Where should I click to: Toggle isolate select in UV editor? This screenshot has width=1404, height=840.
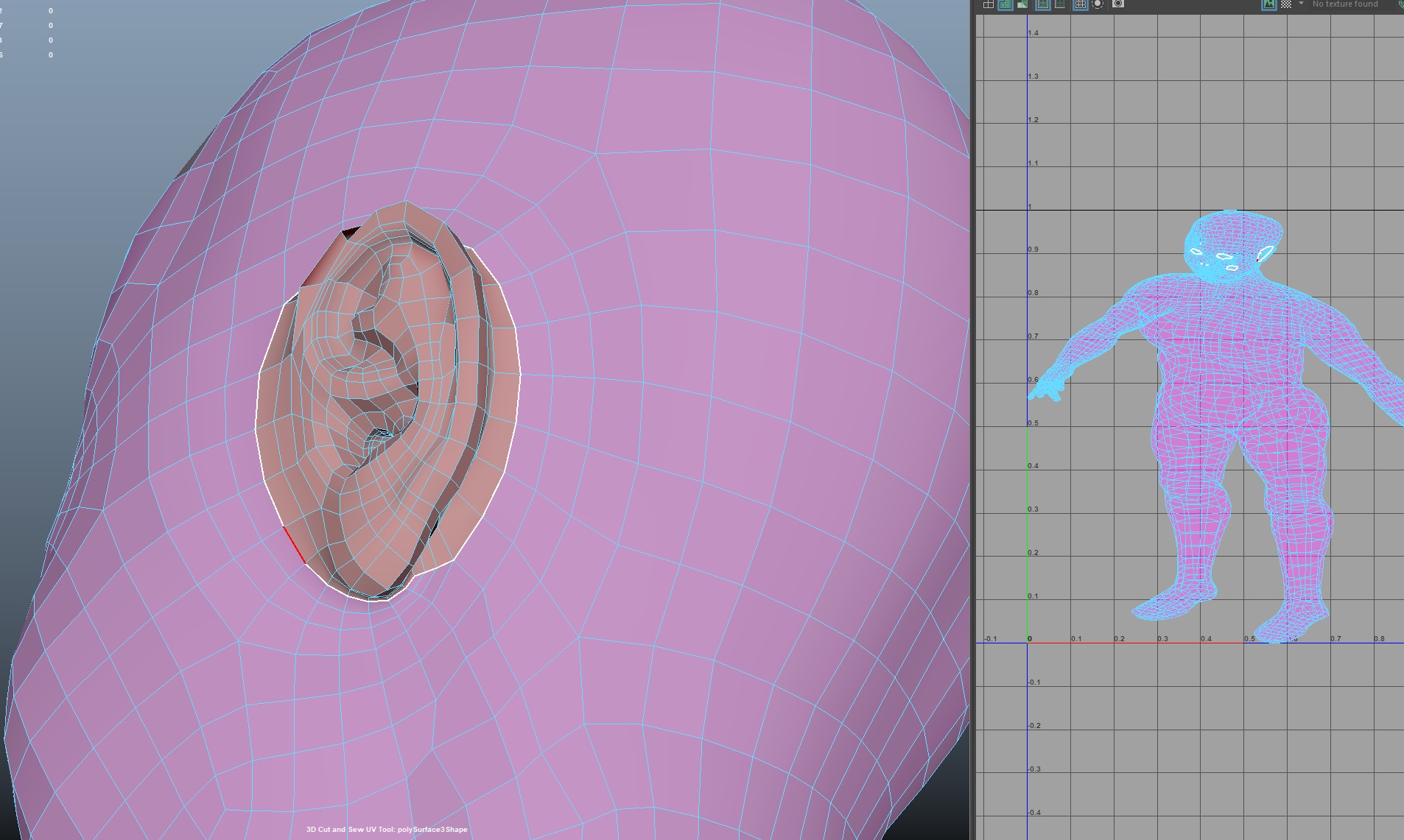click(x=1098, y=4)
